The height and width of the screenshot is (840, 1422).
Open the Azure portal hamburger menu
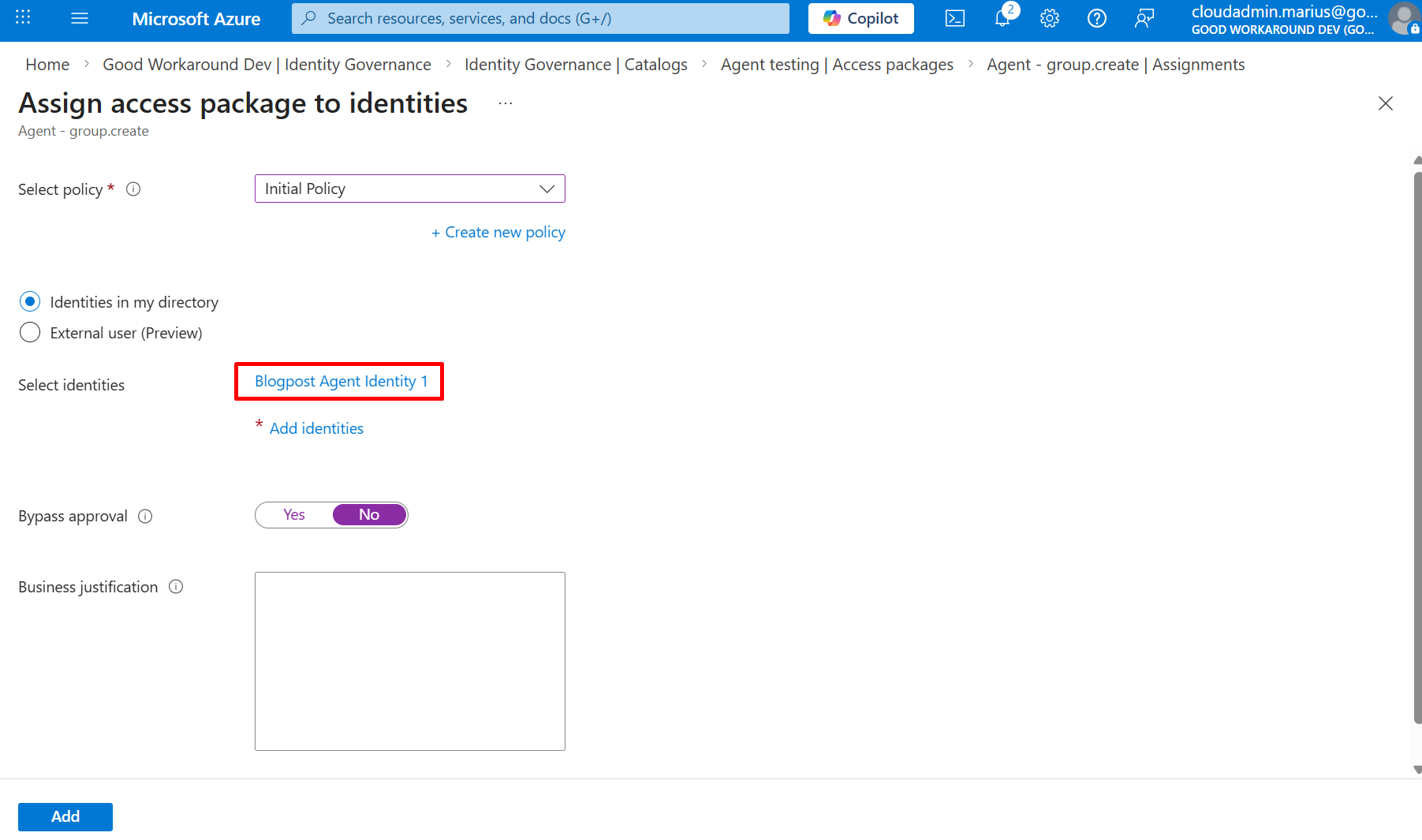80,18
